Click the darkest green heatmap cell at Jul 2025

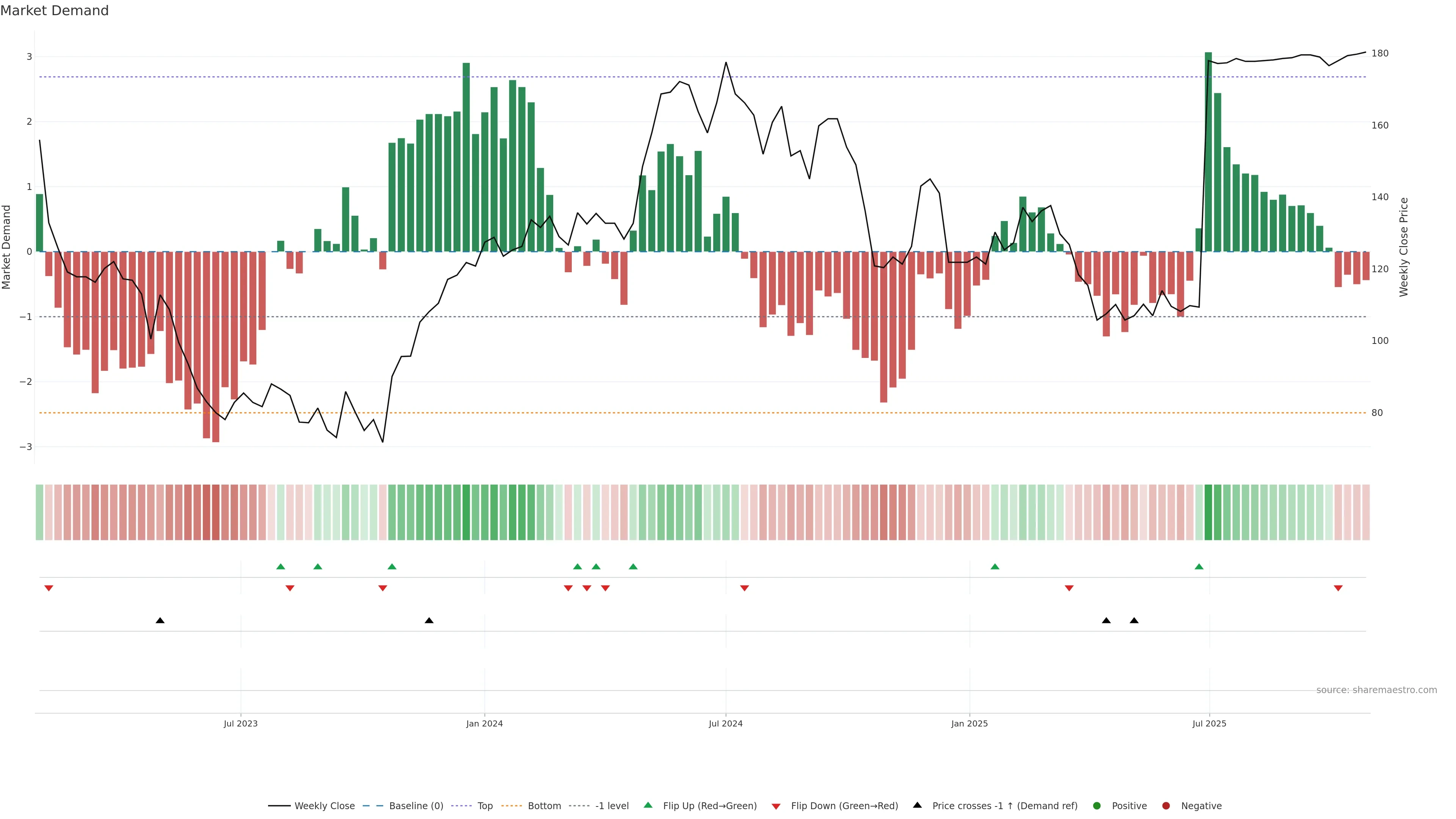1208,512
